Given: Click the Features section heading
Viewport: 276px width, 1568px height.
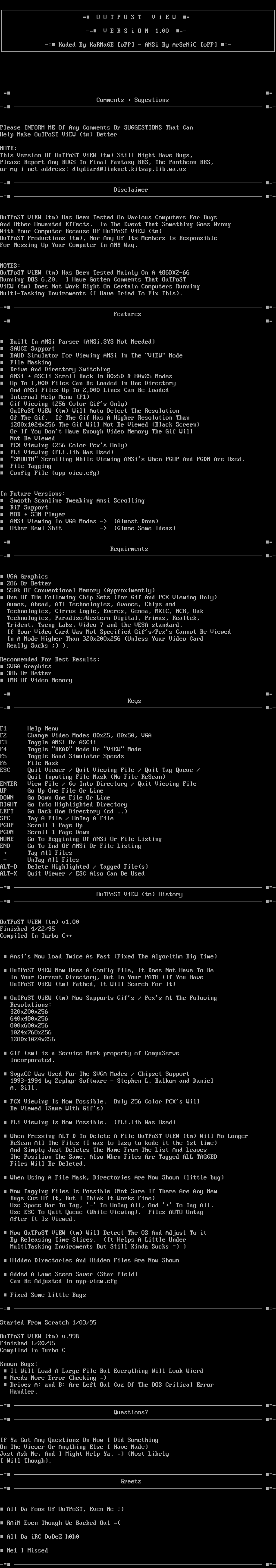Looking at the screenshot, I should click(128, 314).
